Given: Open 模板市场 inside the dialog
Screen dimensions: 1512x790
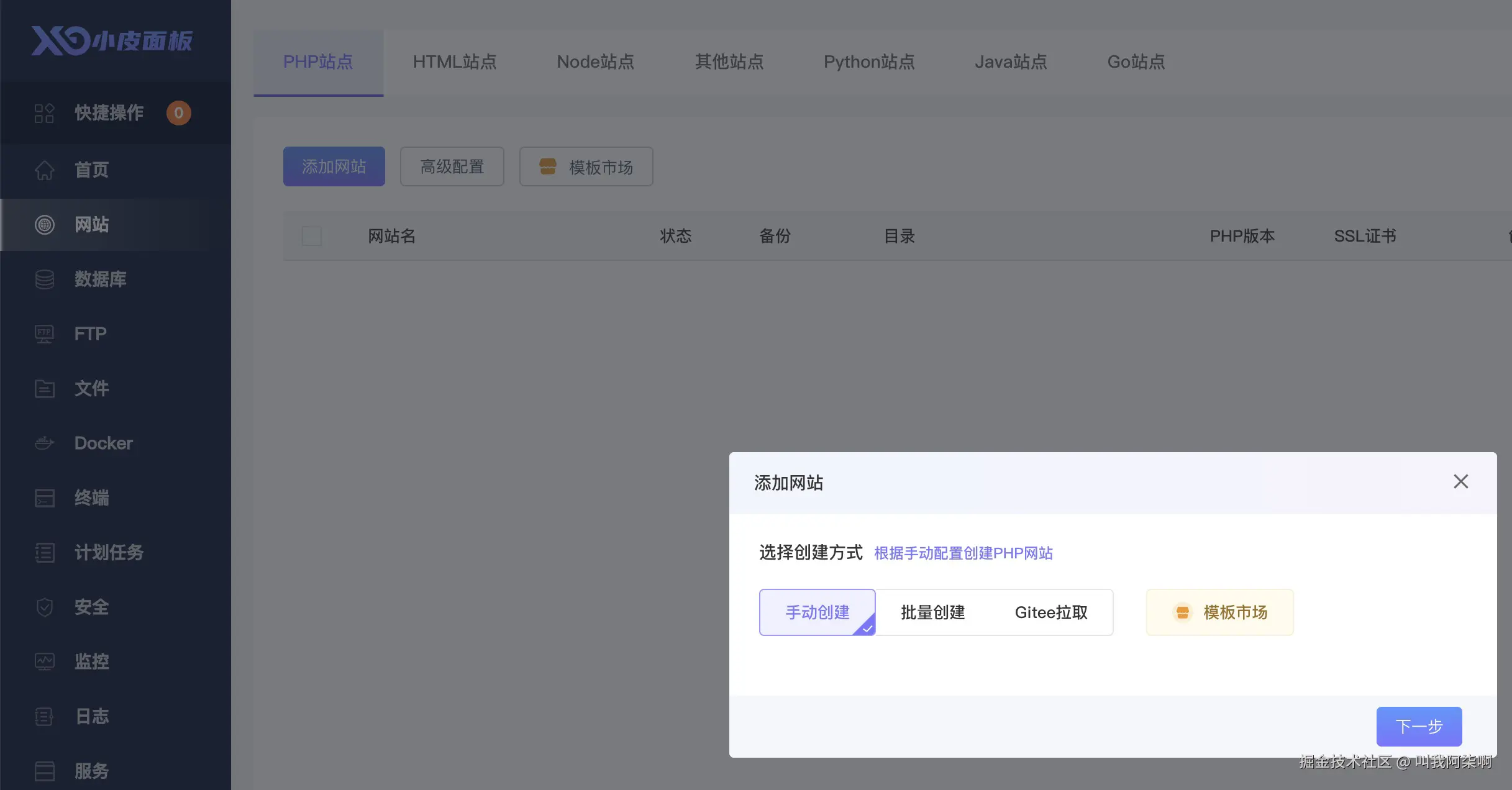Looking at the screenshot, I should [x=1219, y=612].
